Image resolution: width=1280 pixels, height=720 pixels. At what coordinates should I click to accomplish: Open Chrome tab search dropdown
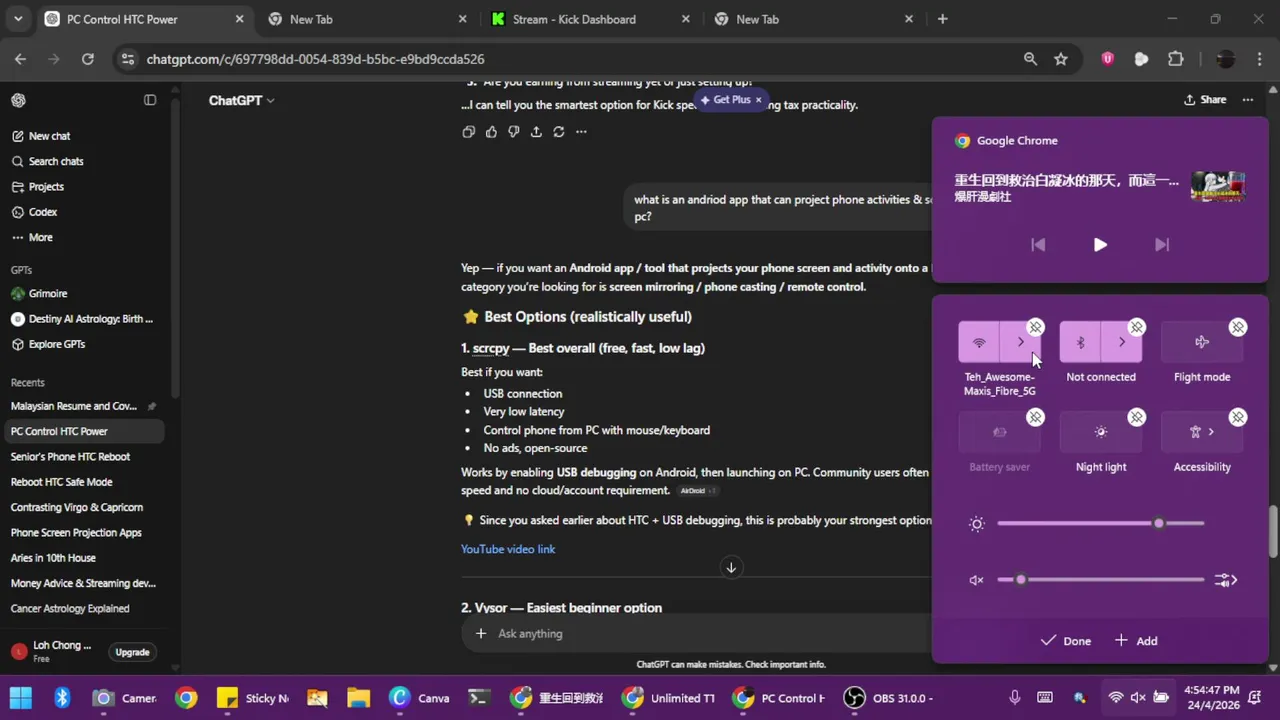coord(18,19)
